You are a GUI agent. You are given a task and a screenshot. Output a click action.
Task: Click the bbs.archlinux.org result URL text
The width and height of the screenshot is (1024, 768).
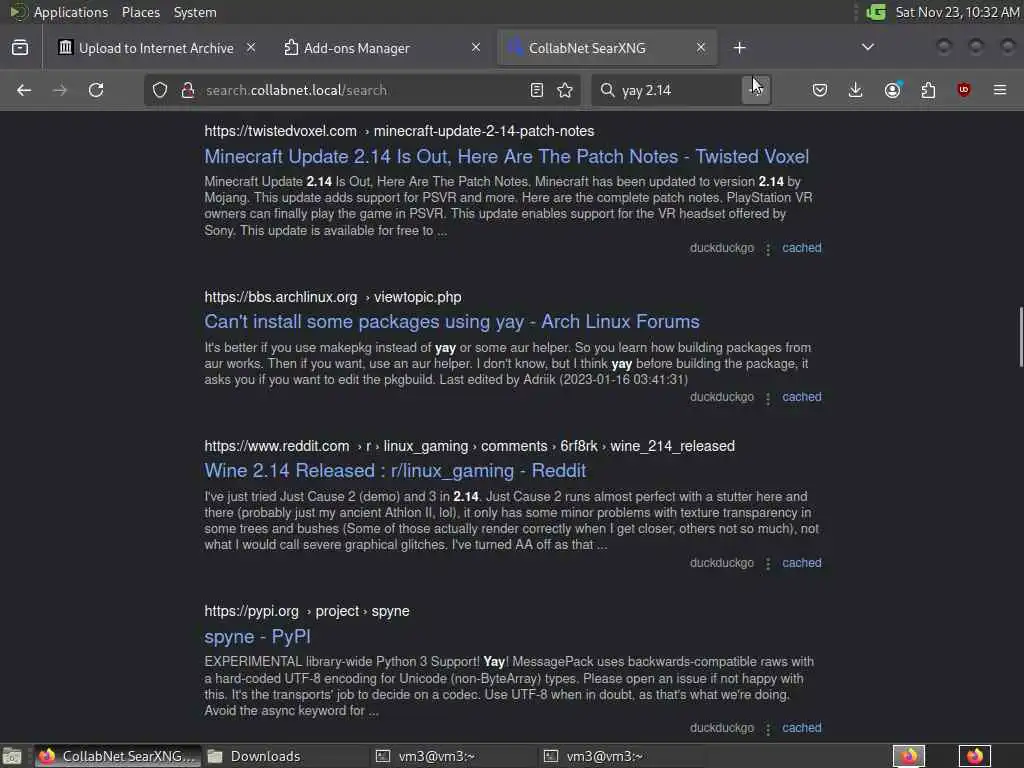332,297
